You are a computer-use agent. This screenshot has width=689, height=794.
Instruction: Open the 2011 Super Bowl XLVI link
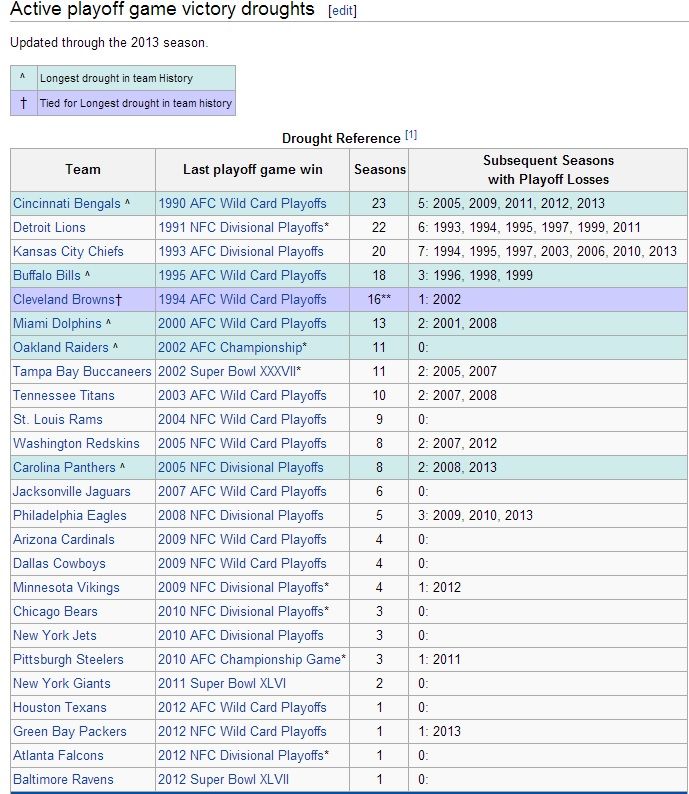(x=222, y=684)
